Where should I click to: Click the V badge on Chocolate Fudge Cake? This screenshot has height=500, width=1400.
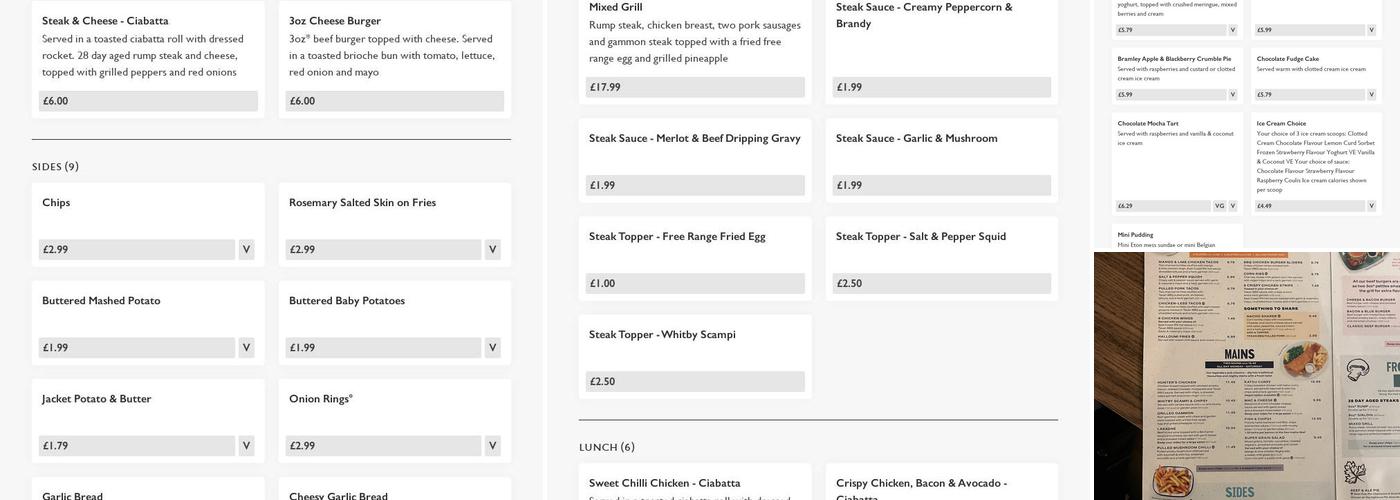pos(1373,95)
